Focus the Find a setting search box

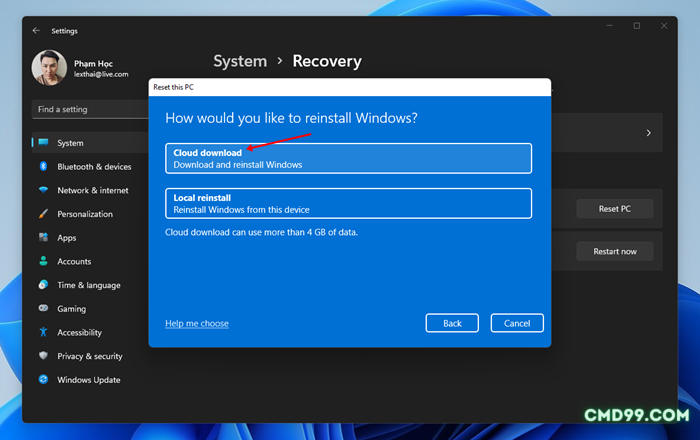click(x=90, y=109)
